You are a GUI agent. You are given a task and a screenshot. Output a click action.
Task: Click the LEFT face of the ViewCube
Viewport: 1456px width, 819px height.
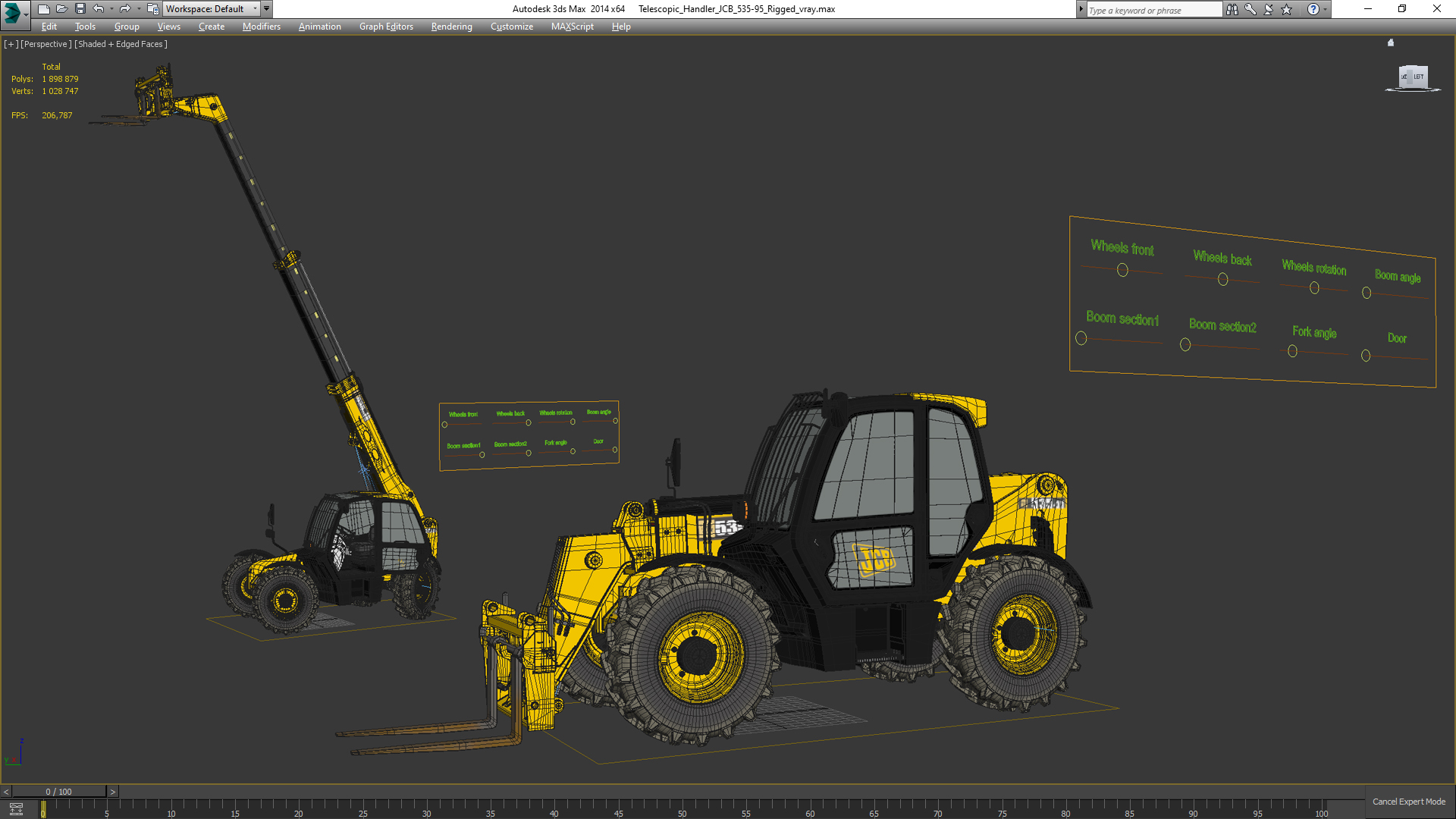point(1417,77)
